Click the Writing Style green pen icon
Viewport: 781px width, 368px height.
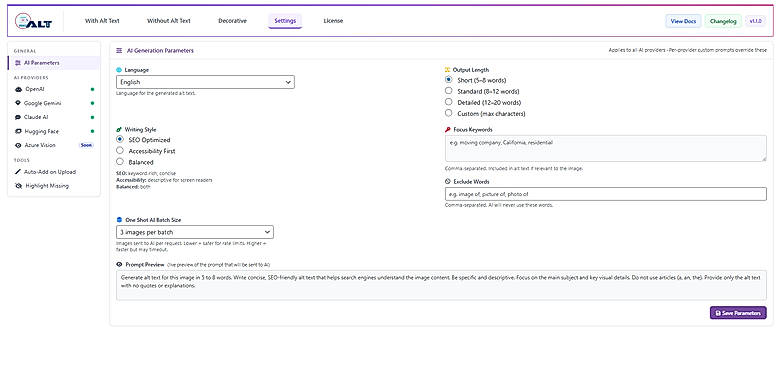point(119,129)
